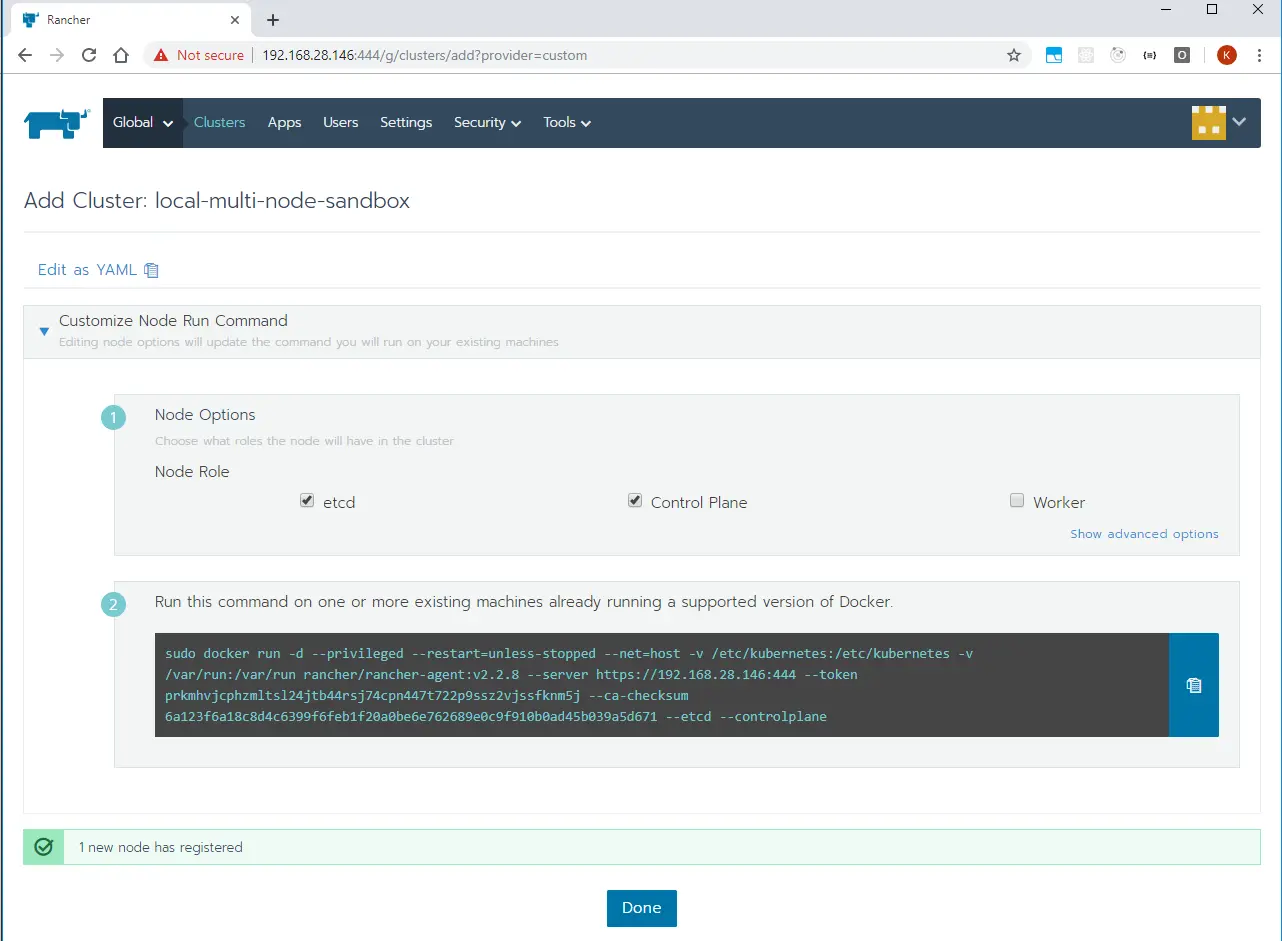Screen dimensions: 1282x941
Task: Close the Rancher browser tab
Action: tap(235, 20)
